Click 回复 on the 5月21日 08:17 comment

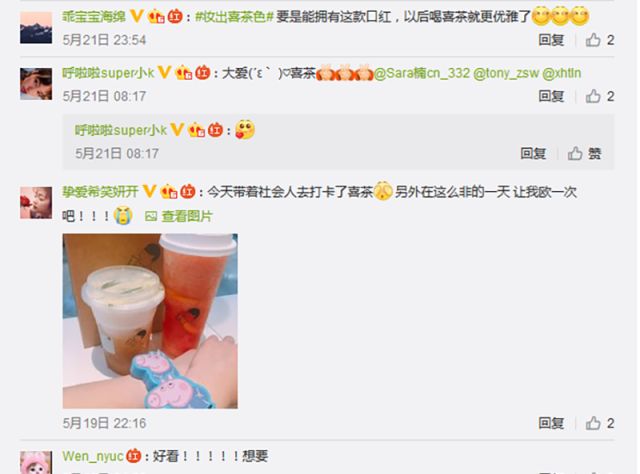551,96
